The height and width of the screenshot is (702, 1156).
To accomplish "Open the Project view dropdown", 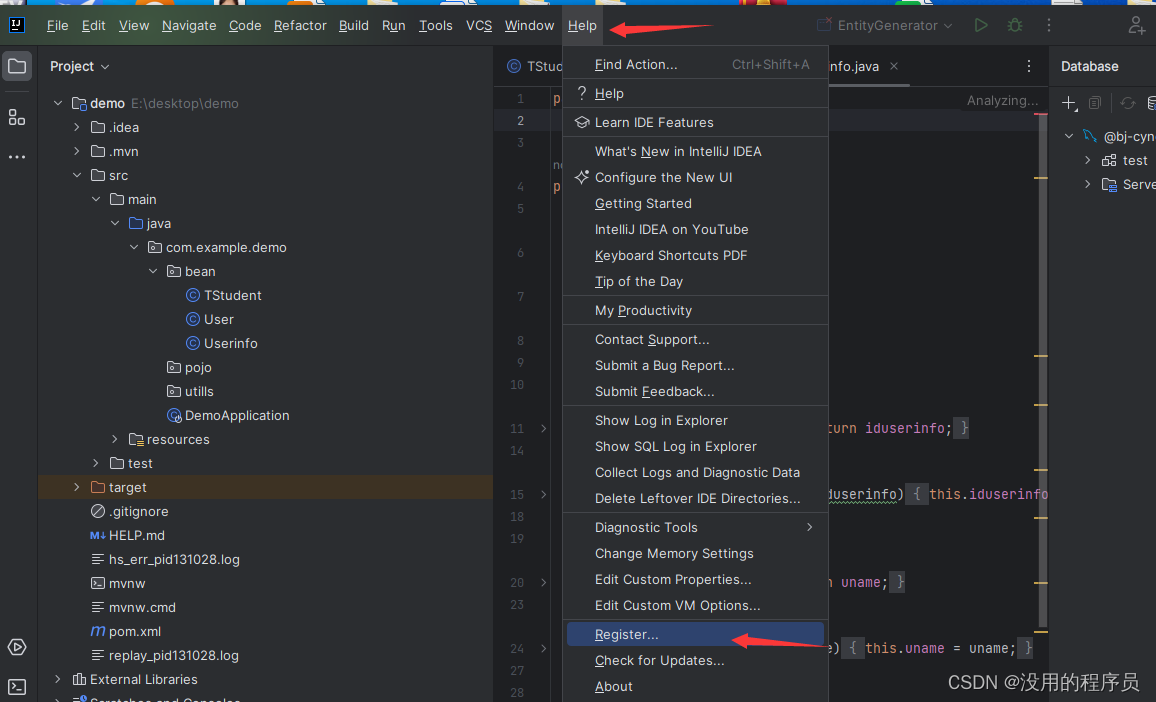I will pyautogui.click(x=80, y=66).
